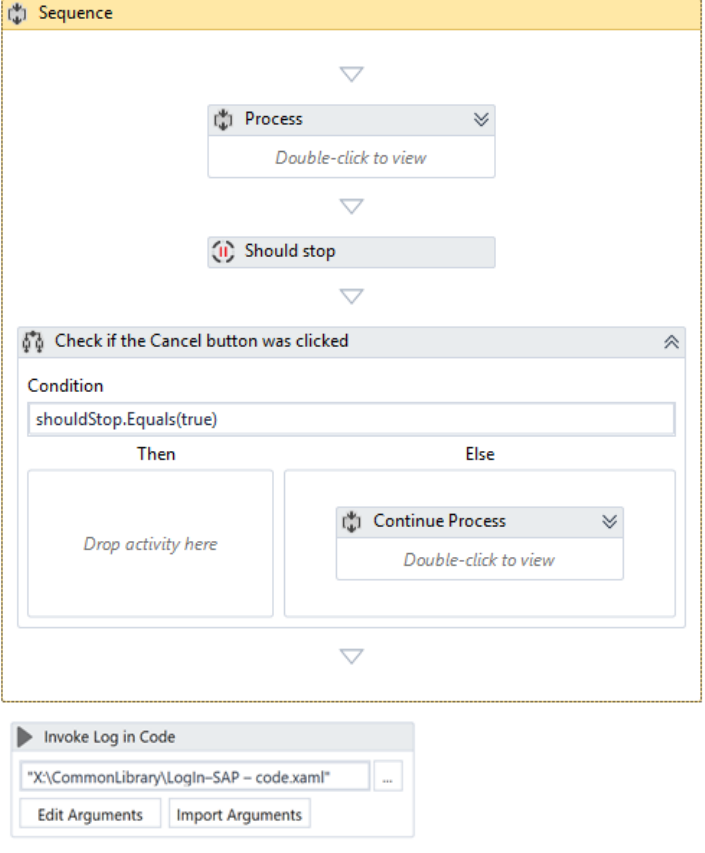Image resolution: width=705 pixels, height=853 pixels.
Task: Browse for workflow file with ellipsis button
Action: click(387, 777)
